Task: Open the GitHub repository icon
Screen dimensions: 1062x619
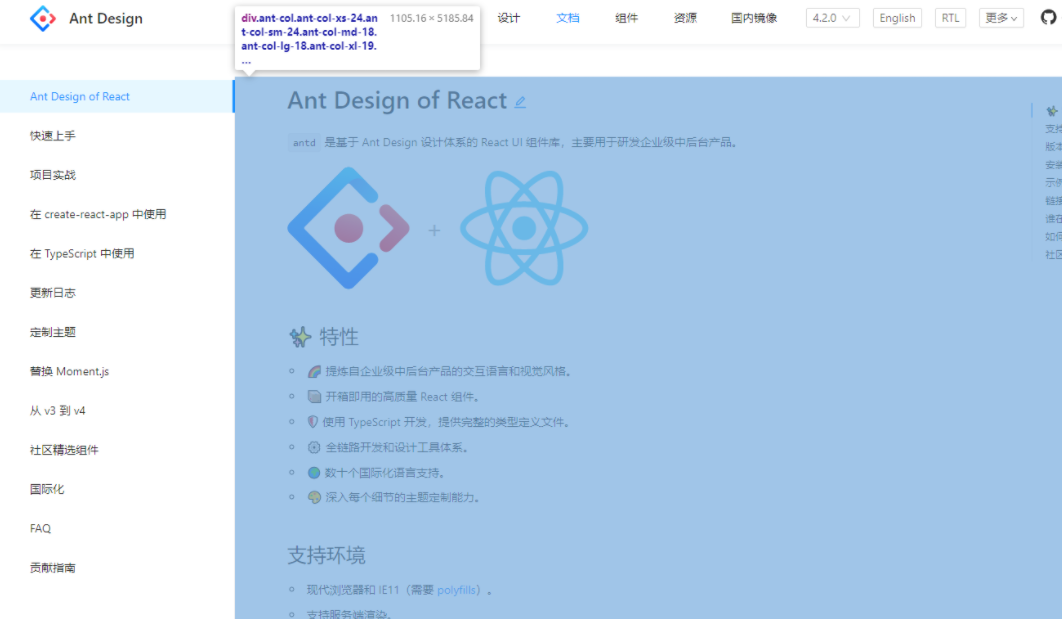Action: pyautogui.click(x=1048, y=18)
